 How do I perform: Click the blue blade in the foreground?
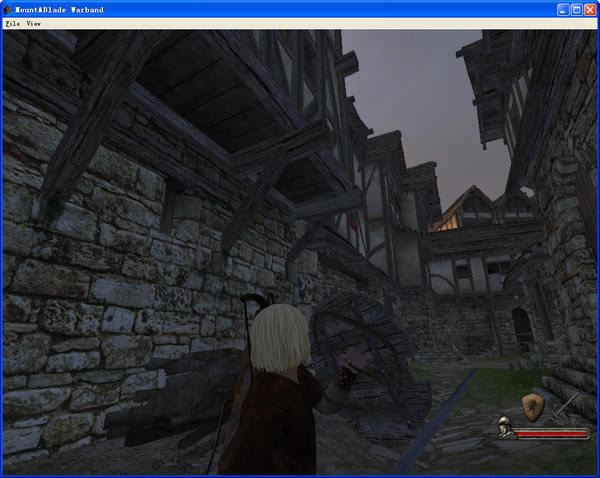click(x=445, y=420)
